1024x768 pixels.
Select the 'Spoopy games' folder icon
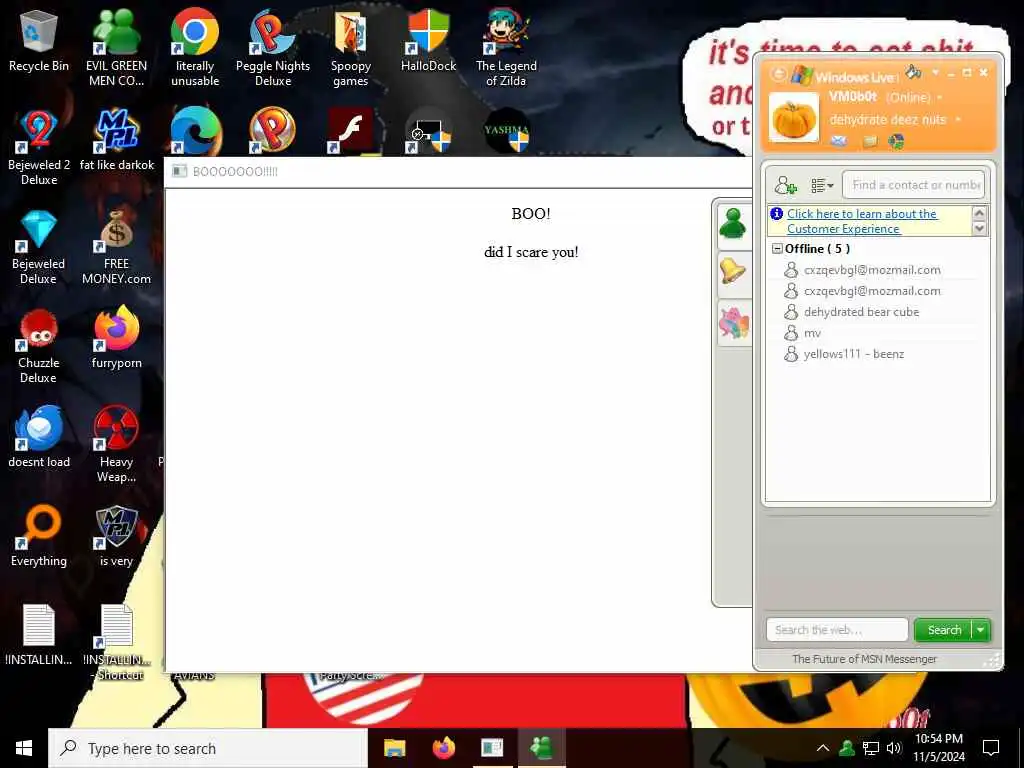351,47
